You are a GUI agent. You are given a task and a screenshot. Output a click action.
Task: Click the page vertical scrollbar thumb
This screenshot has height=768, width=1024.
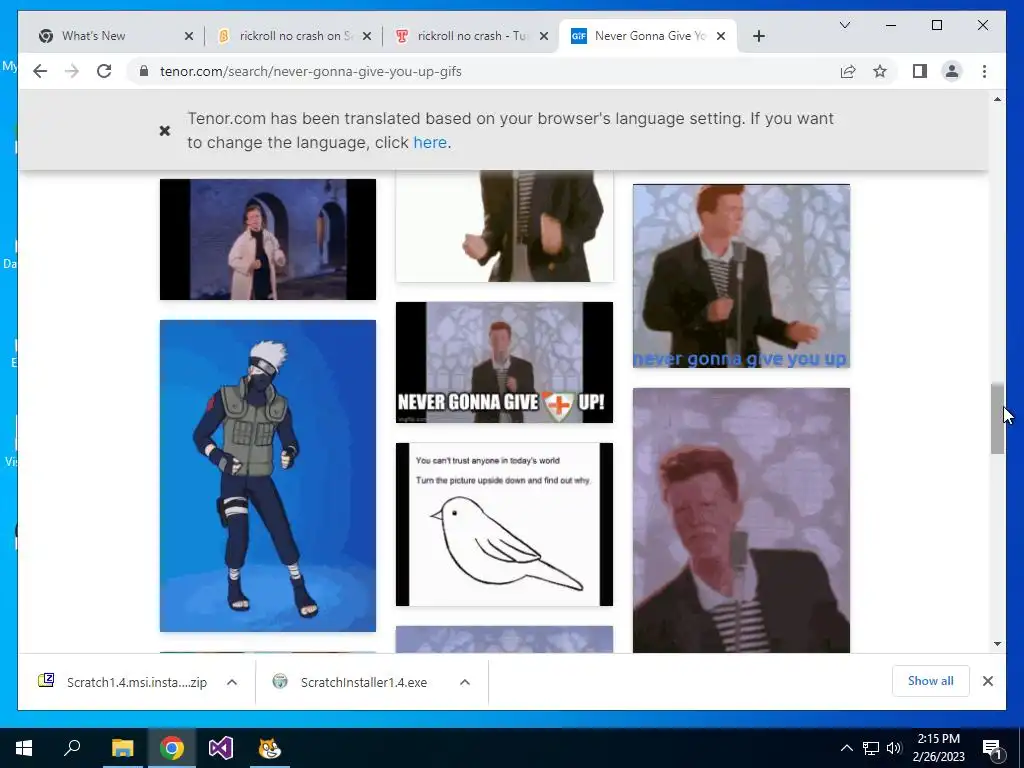tap(997, 418)
